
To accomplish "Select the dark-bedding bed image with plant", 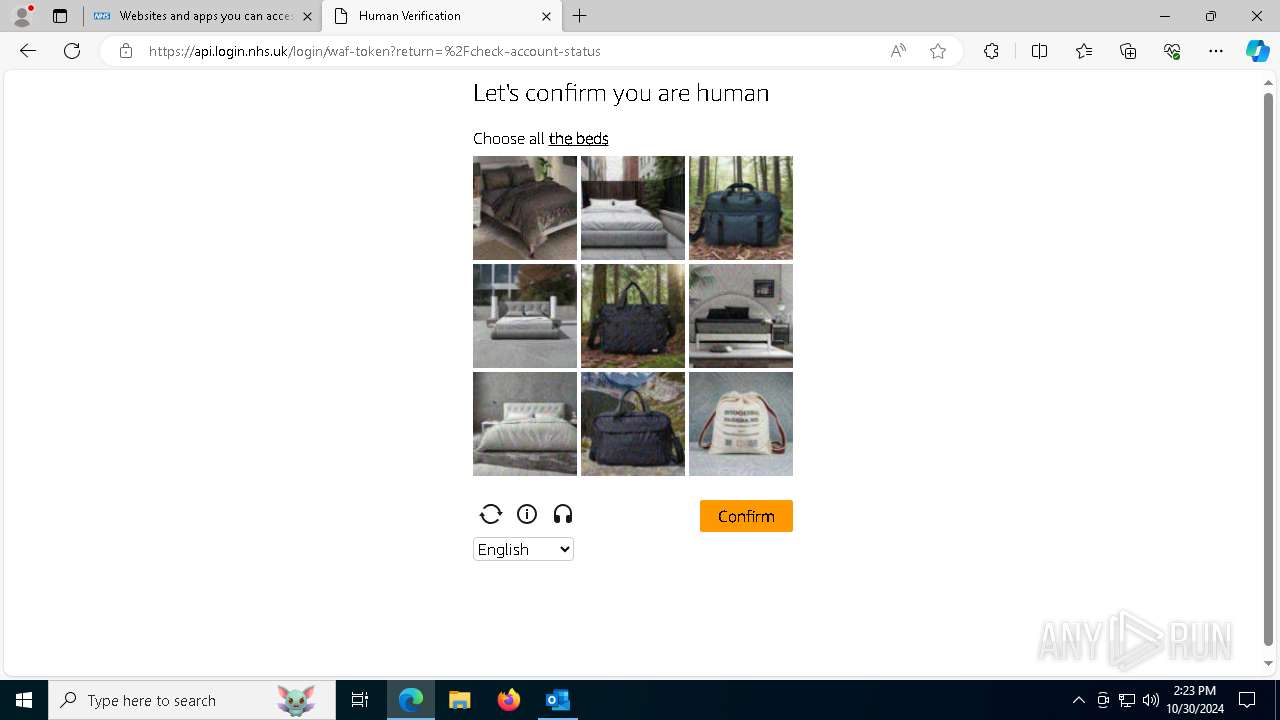I will click(x=525, y=208).
